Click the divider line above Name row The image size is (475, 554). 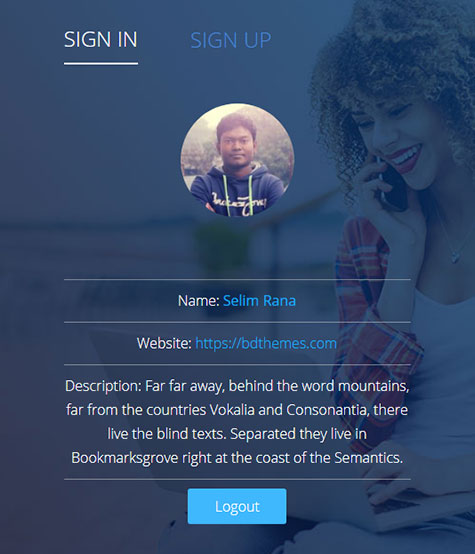237,279
